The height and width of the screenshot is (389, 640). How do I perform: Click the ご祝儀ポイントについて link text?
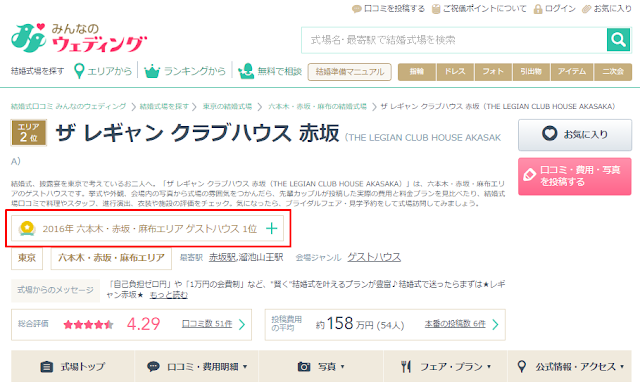click(x=485, y=9)
